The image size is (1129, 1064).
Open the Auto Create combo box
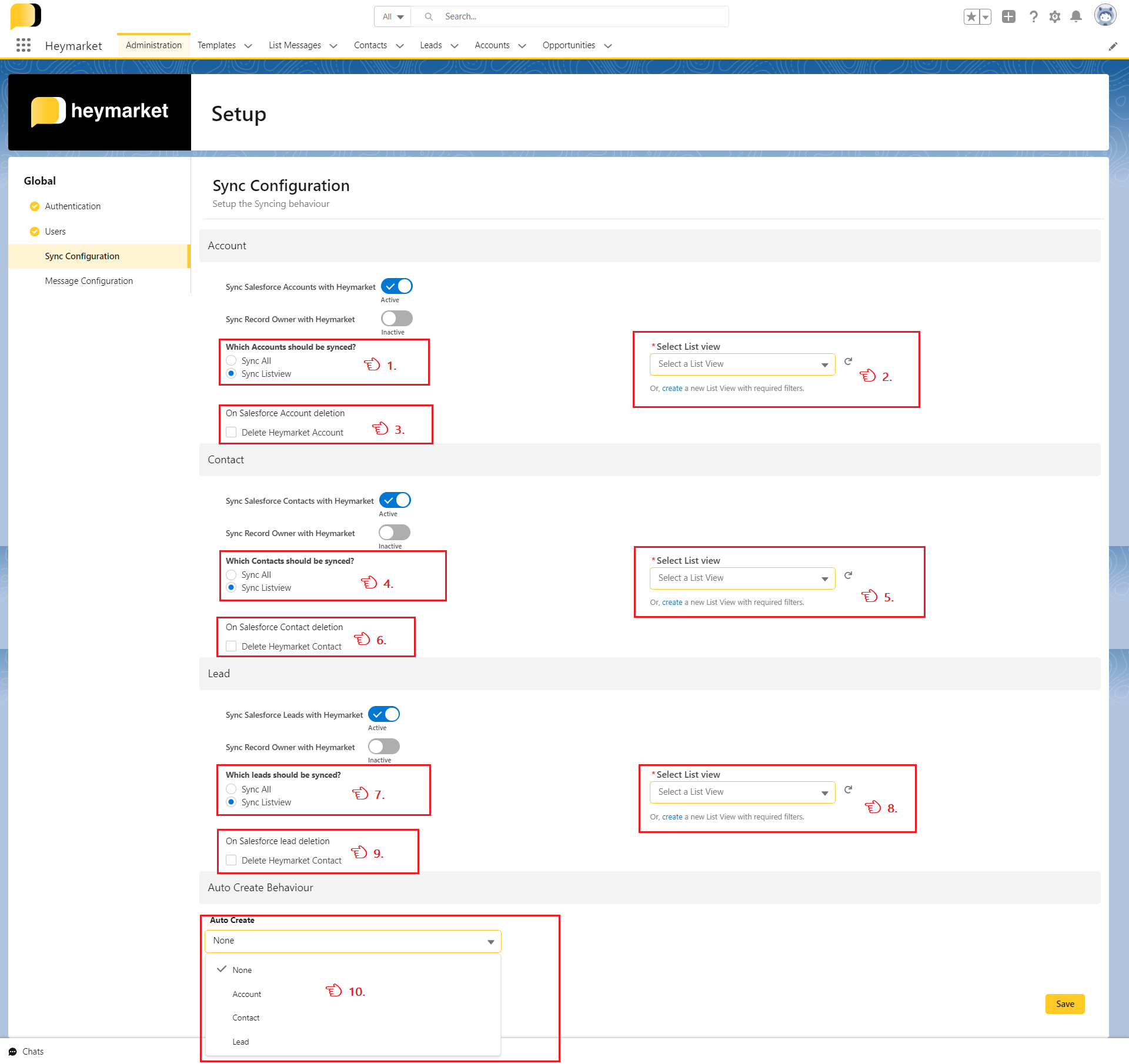353,941
